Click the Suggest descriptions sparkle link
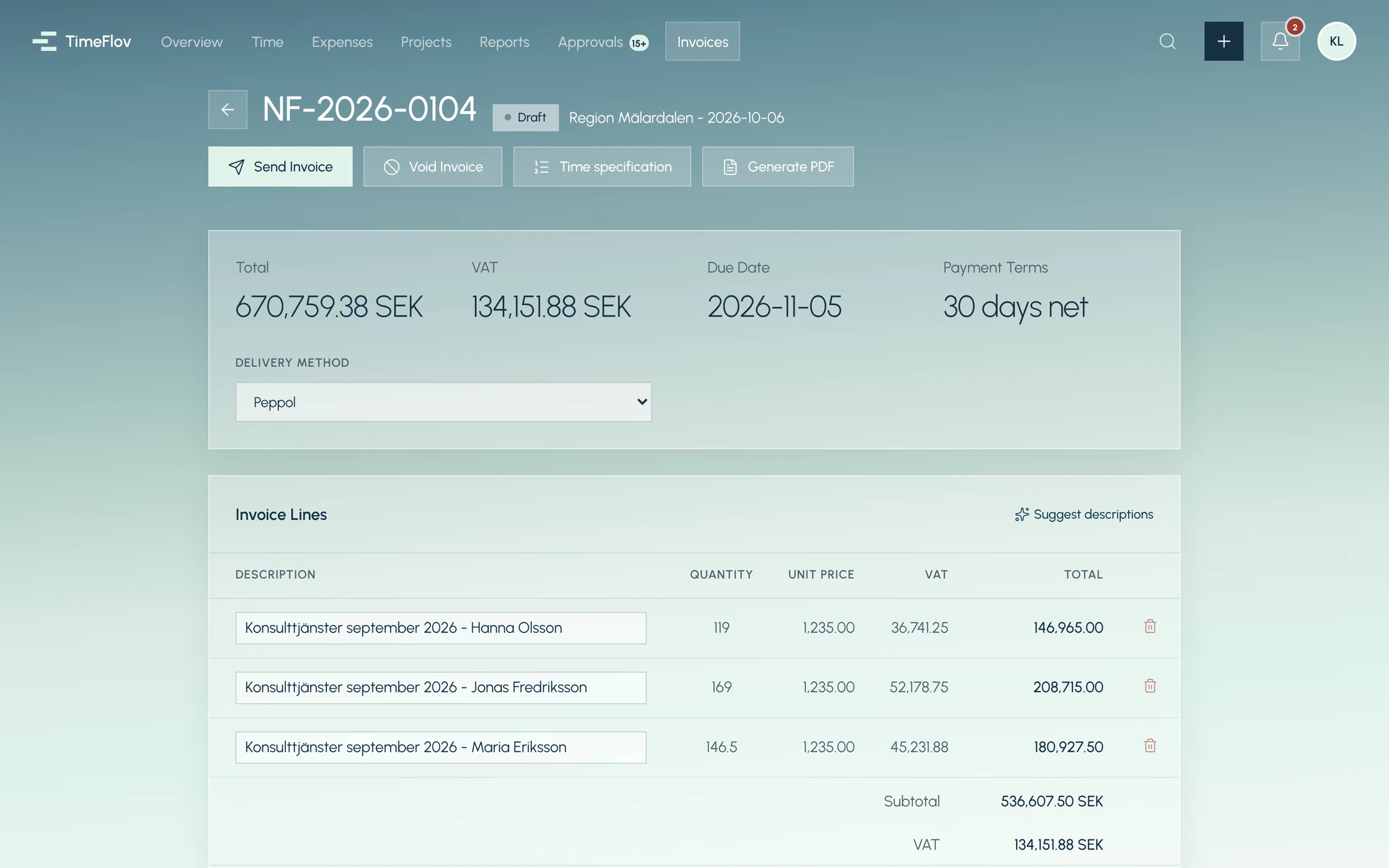The width and height of the screenshot is (1389, 868). 1084,514
